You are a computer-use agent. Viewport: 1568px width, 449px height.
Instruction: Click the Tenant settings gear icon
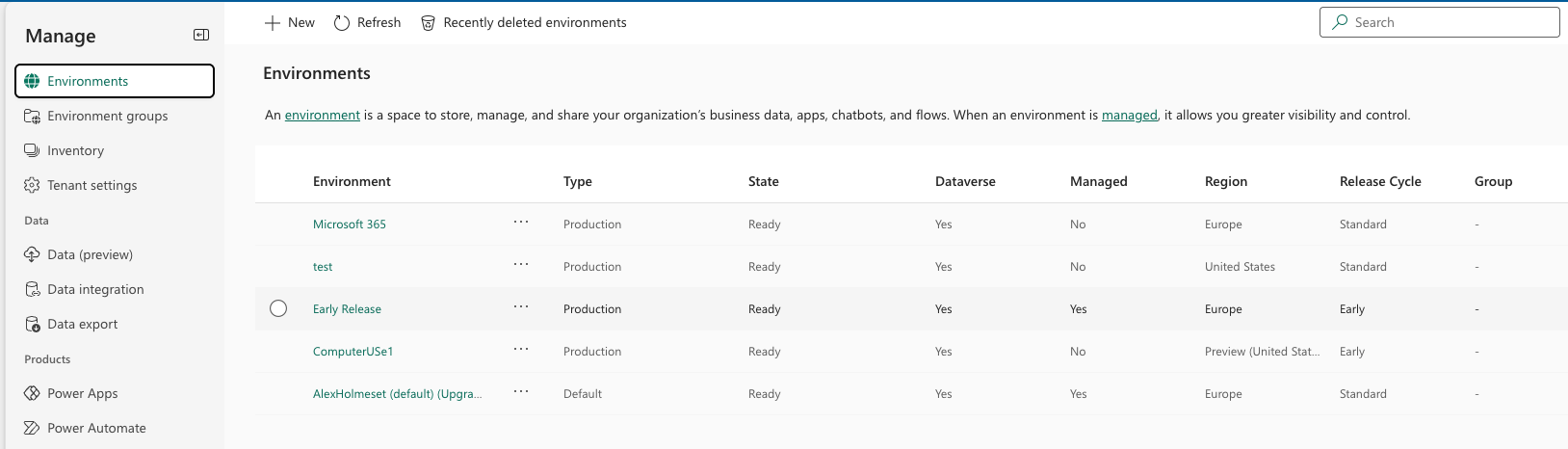pos(32,185)
